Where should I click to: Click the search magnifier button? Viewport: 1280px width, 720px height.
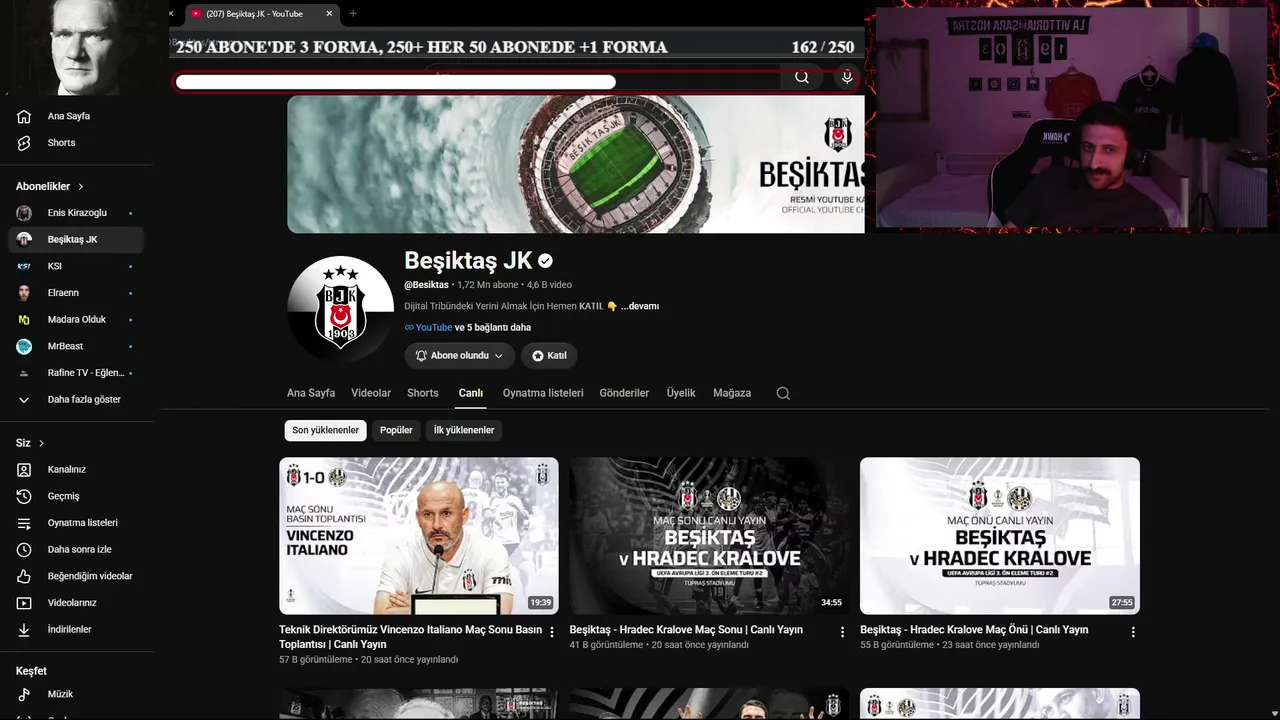point(802,77)
